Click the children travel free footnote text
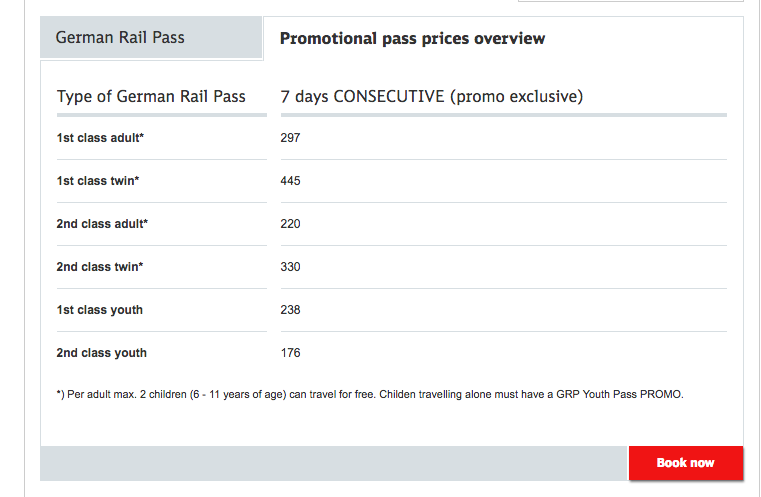Viewport: 761px width, 497px height. [370, 394]
